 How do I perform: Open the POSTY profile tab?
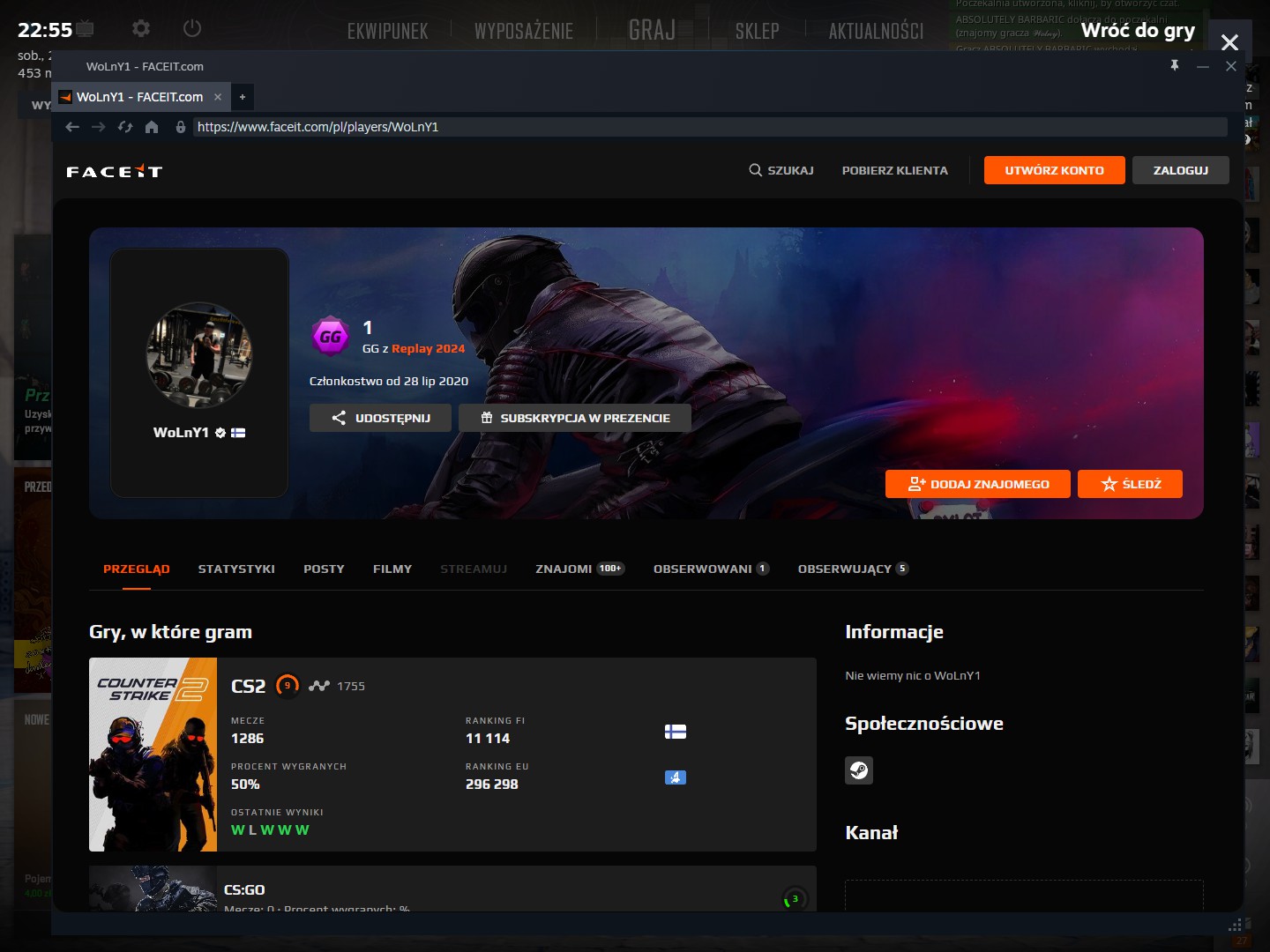click(324, 569)
